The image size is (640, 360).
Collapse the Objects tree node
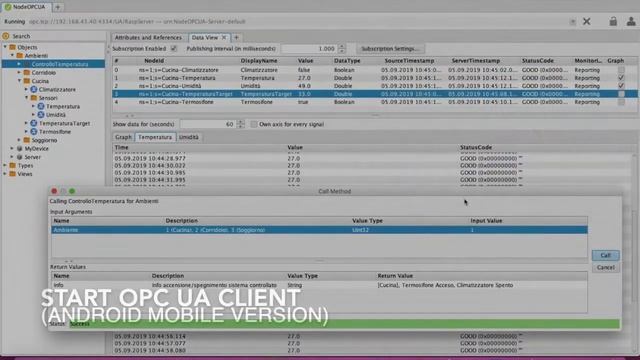click(5, 47)
